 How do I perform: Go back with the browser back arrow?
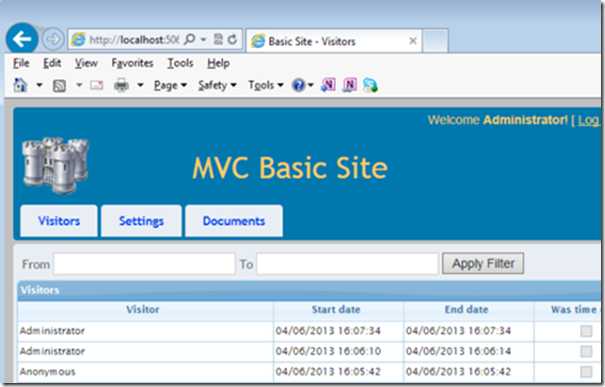[x=22, y=39]
